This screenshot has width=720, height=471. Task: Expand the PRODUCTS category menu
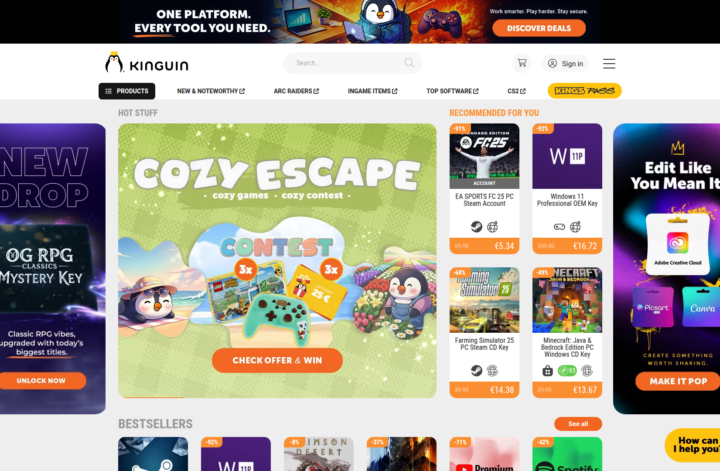coord(127,91)
